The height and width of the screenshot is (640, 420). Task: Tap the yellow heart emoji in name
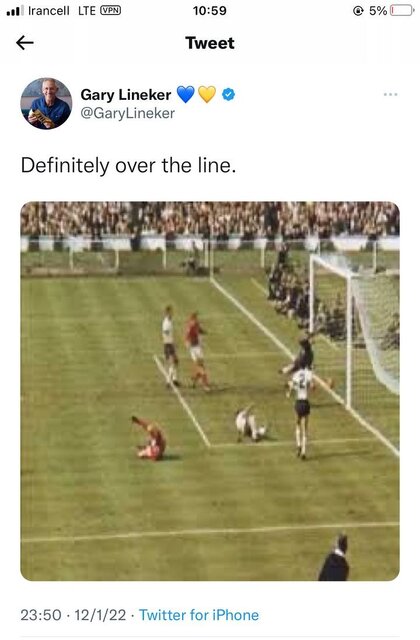pyautogui.click(x=207, y=95)
